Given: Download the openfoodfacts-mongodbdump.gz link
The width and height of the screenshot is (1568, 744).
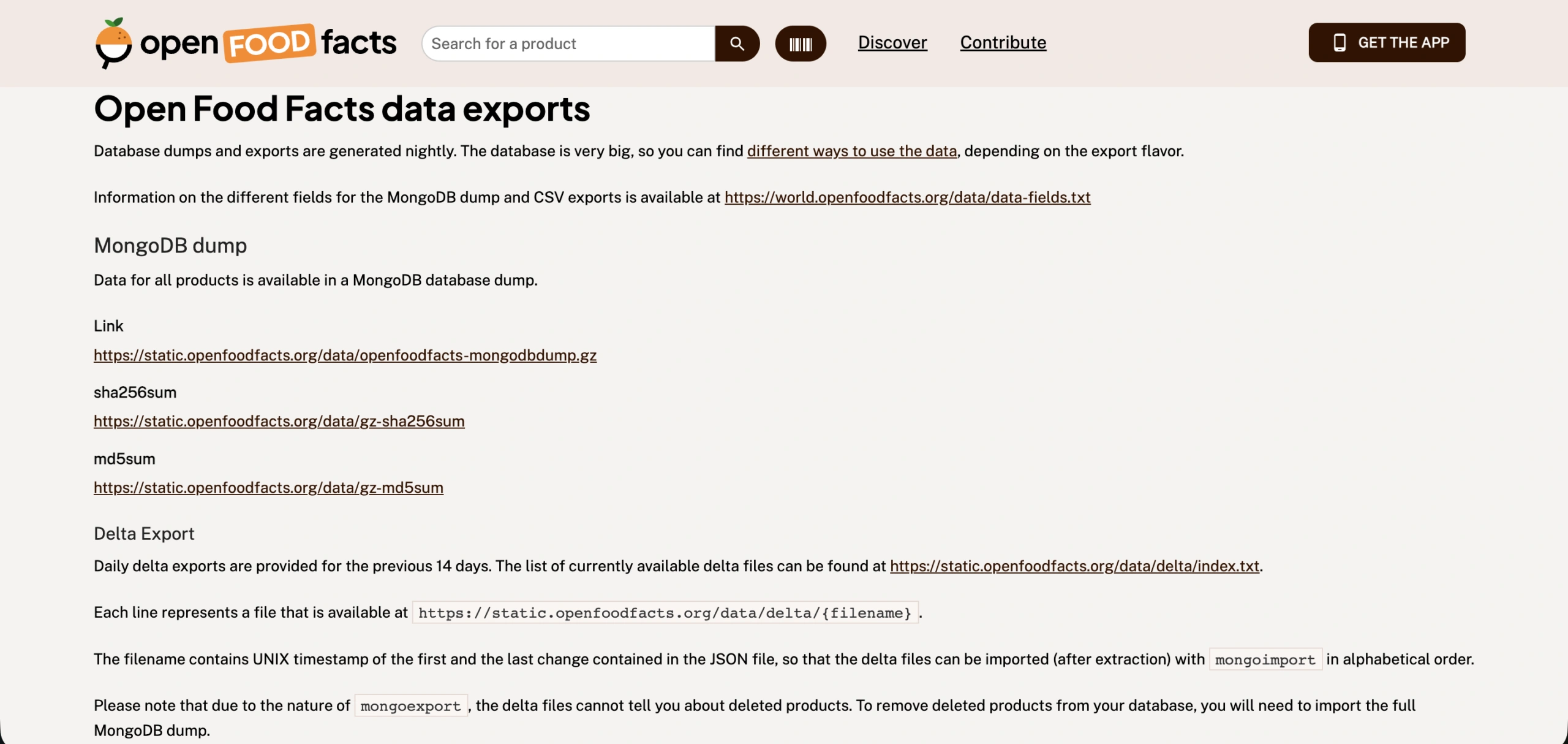Looking at the screenshot, I should tap(345, 355).
